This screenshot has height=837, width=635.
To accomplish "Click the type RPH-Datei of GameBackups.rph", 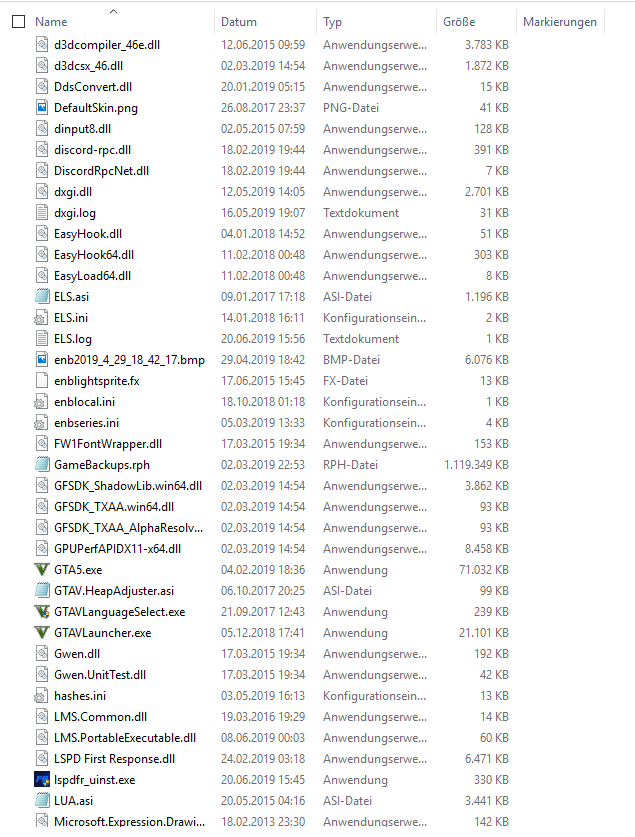I will [x=350, y=464].
